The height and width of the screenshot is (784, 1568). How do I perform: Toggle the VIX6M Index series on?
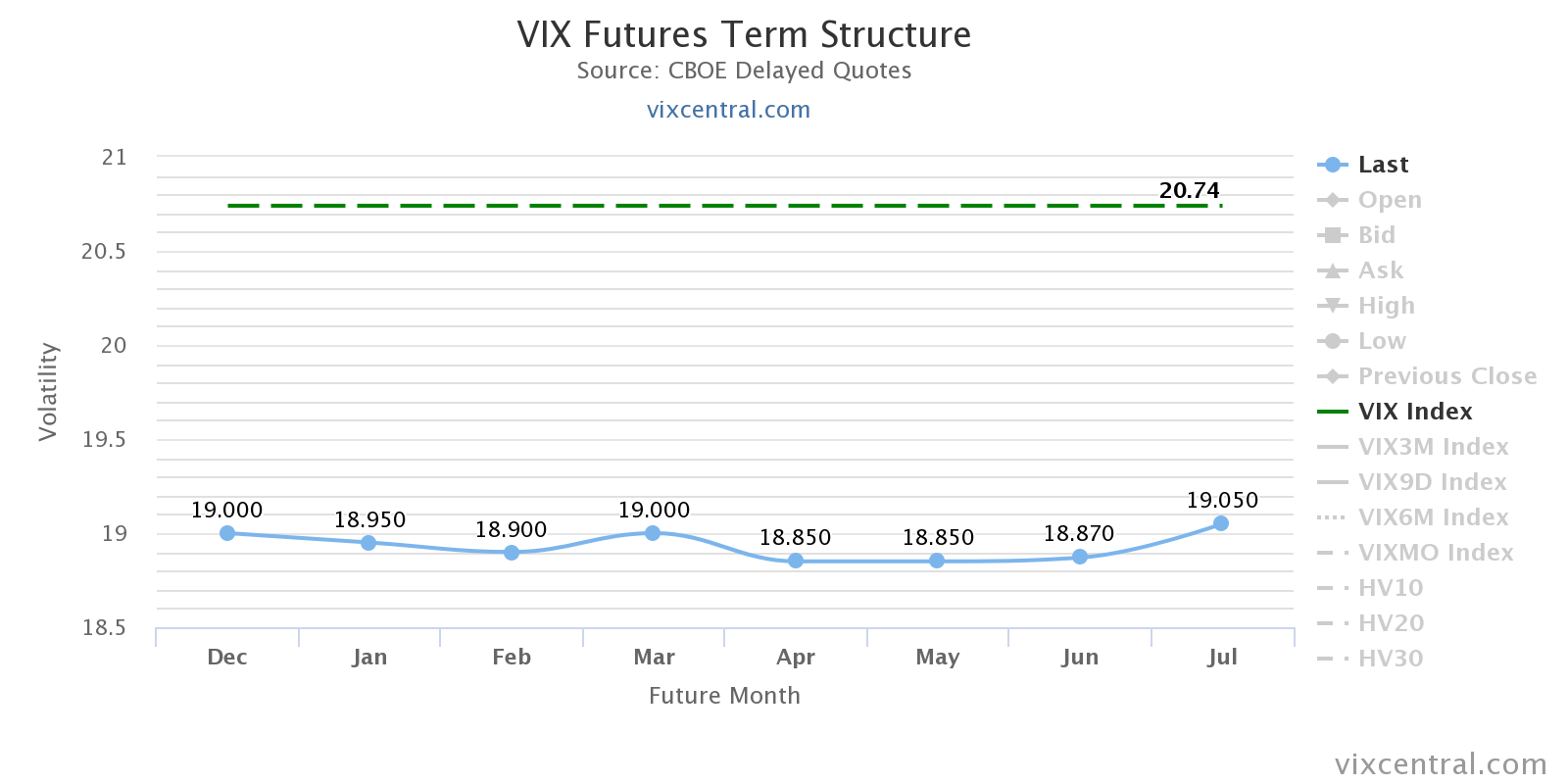click(x=1433, y=517)
